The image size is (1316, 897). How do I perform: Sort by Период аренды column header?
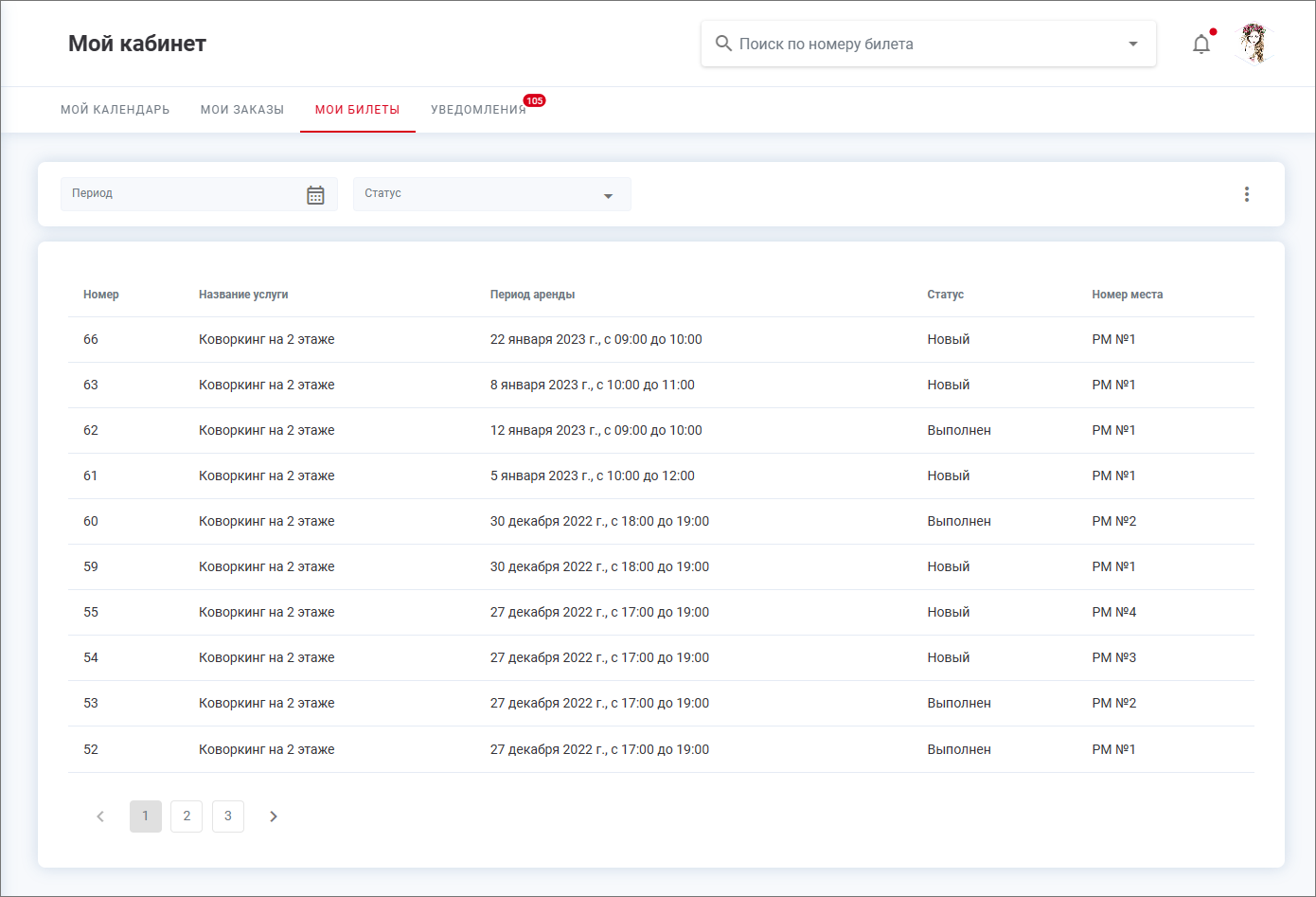pos(532,295)
